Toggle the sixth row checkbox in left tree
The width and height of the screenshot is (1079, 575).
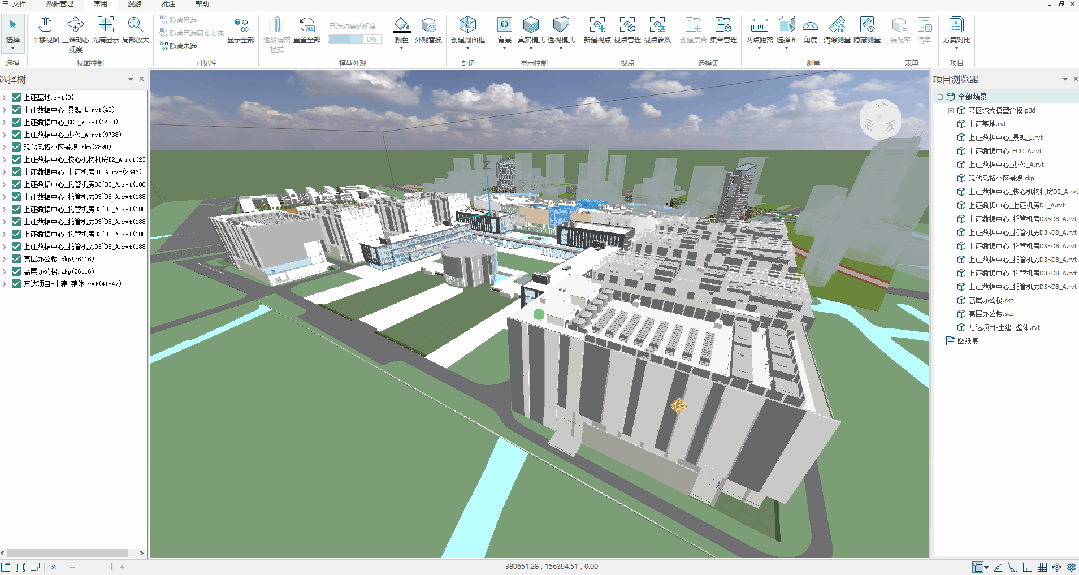pyautogui.click(x=17, y=159)
